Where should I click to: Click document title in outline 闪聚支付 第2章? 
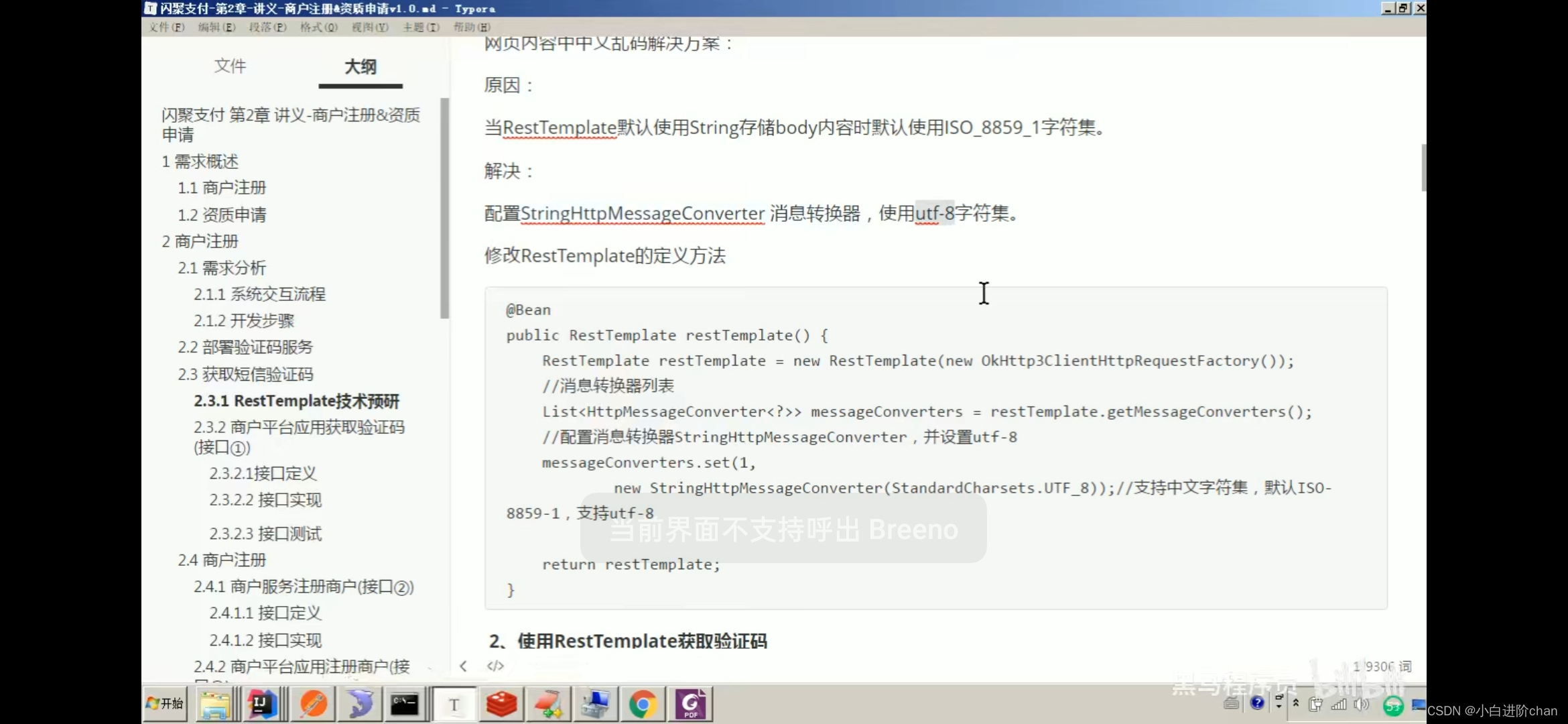coord(291,125)
